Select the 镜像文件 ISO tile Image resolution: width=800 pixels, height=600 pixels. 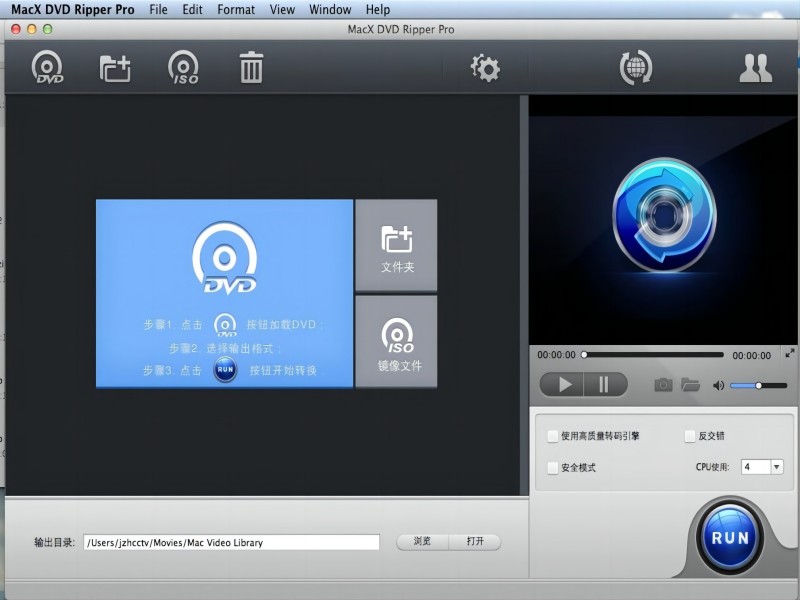point(396,342)
